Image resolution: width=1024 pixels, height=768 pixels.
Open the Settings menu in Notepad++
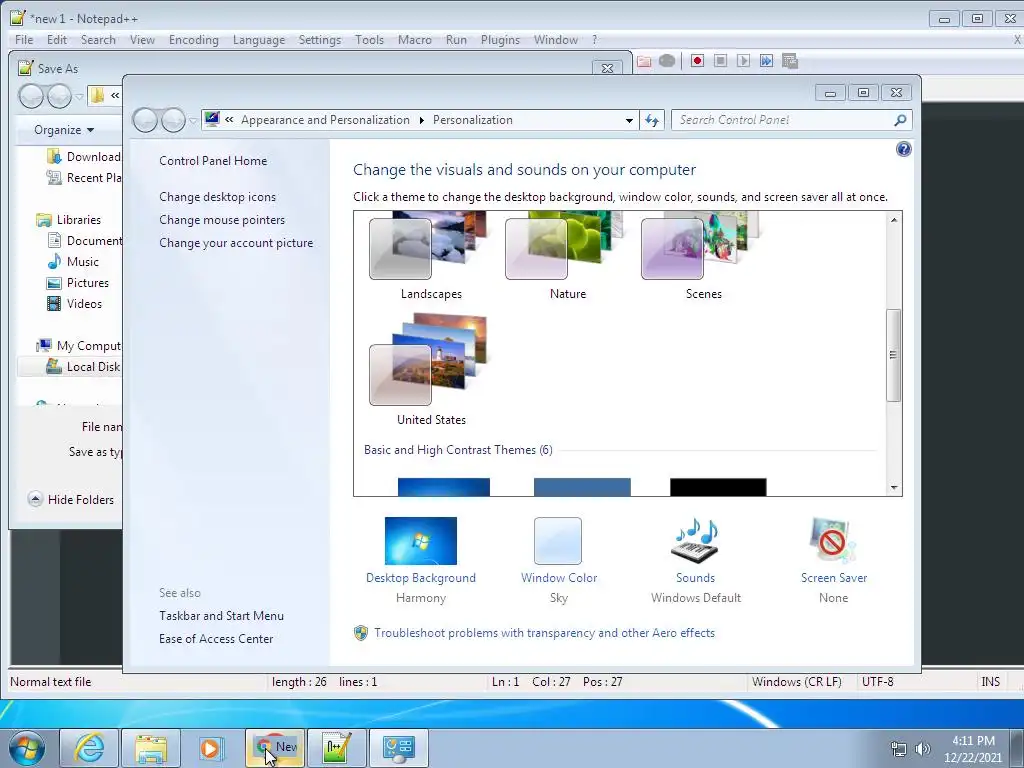[x=319, y=40]
